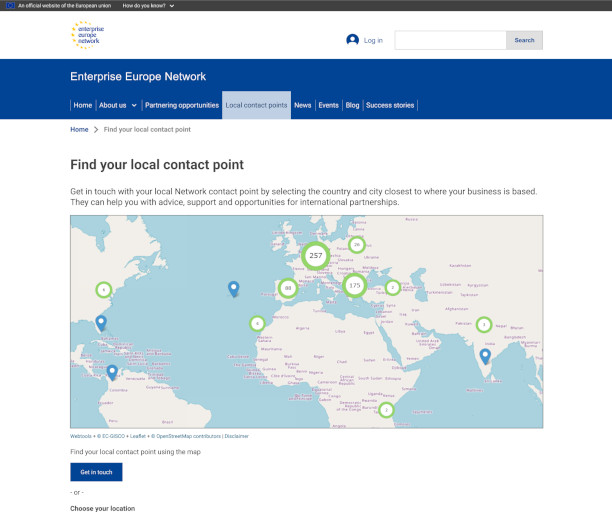Open the cluster marker near Morocco coast

click(257, 323)
